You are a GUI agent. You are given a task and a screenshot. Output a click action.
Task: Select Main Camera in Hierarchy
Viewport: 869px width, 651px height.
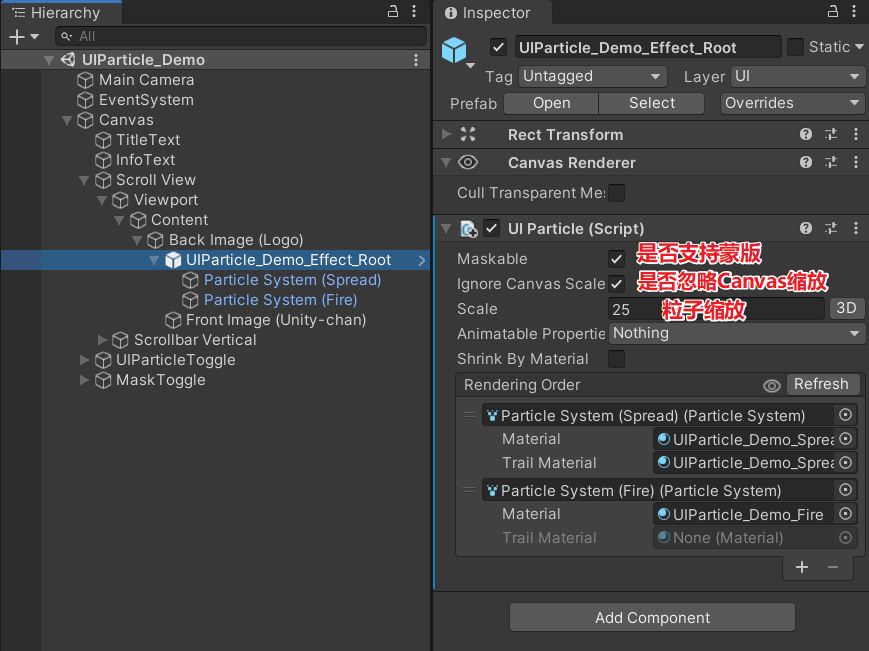coord(146,80)
